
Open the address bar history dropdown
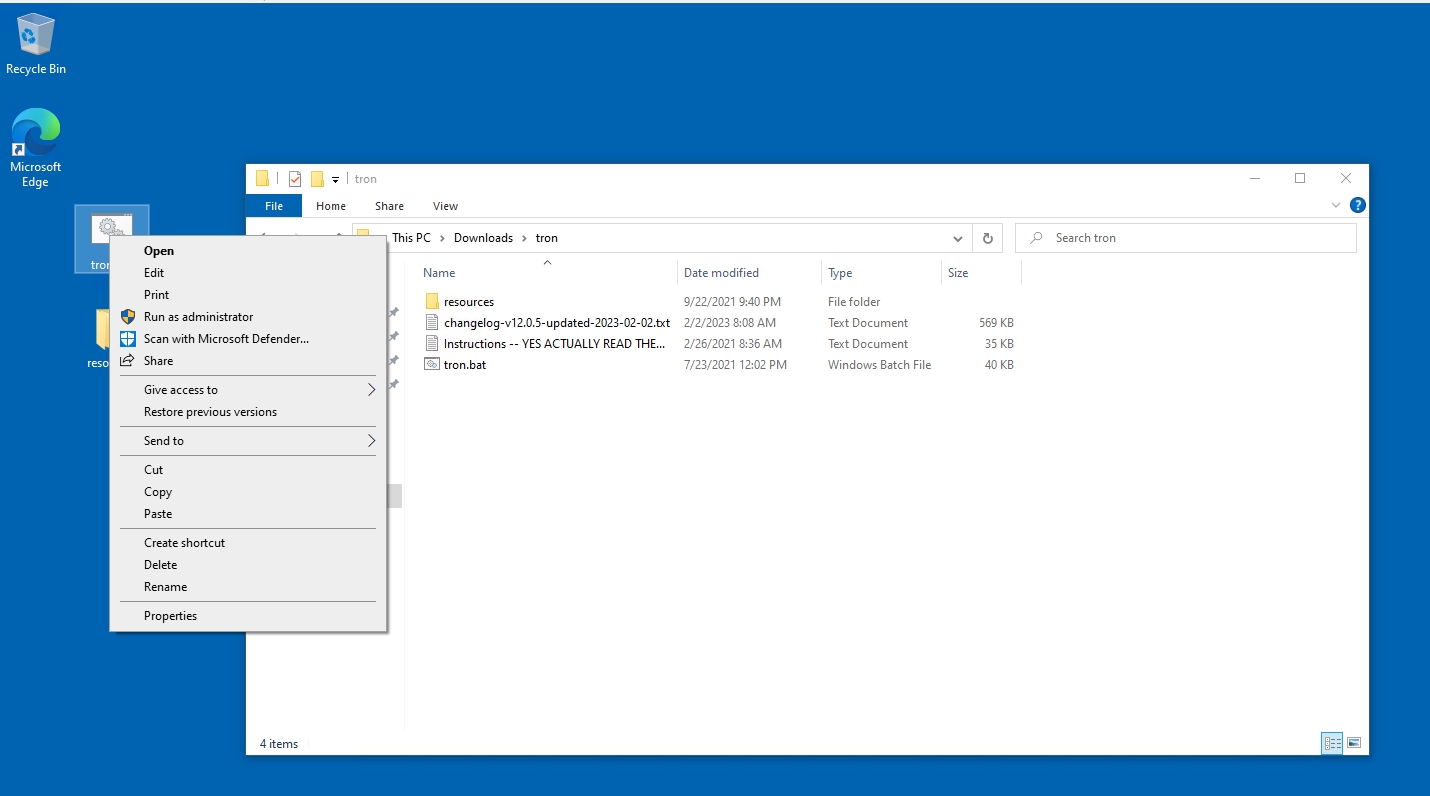tap(957, 238)
